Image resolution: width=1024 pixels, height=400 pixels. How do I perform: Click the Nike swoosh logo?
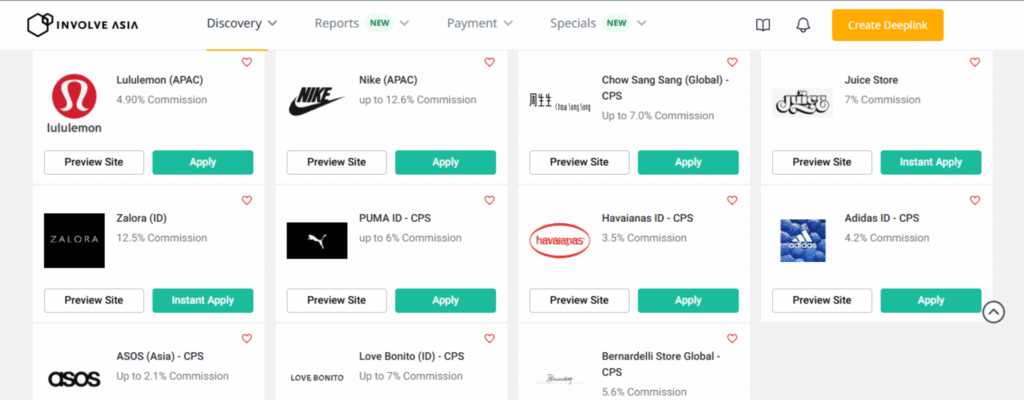tap(316, 100)
